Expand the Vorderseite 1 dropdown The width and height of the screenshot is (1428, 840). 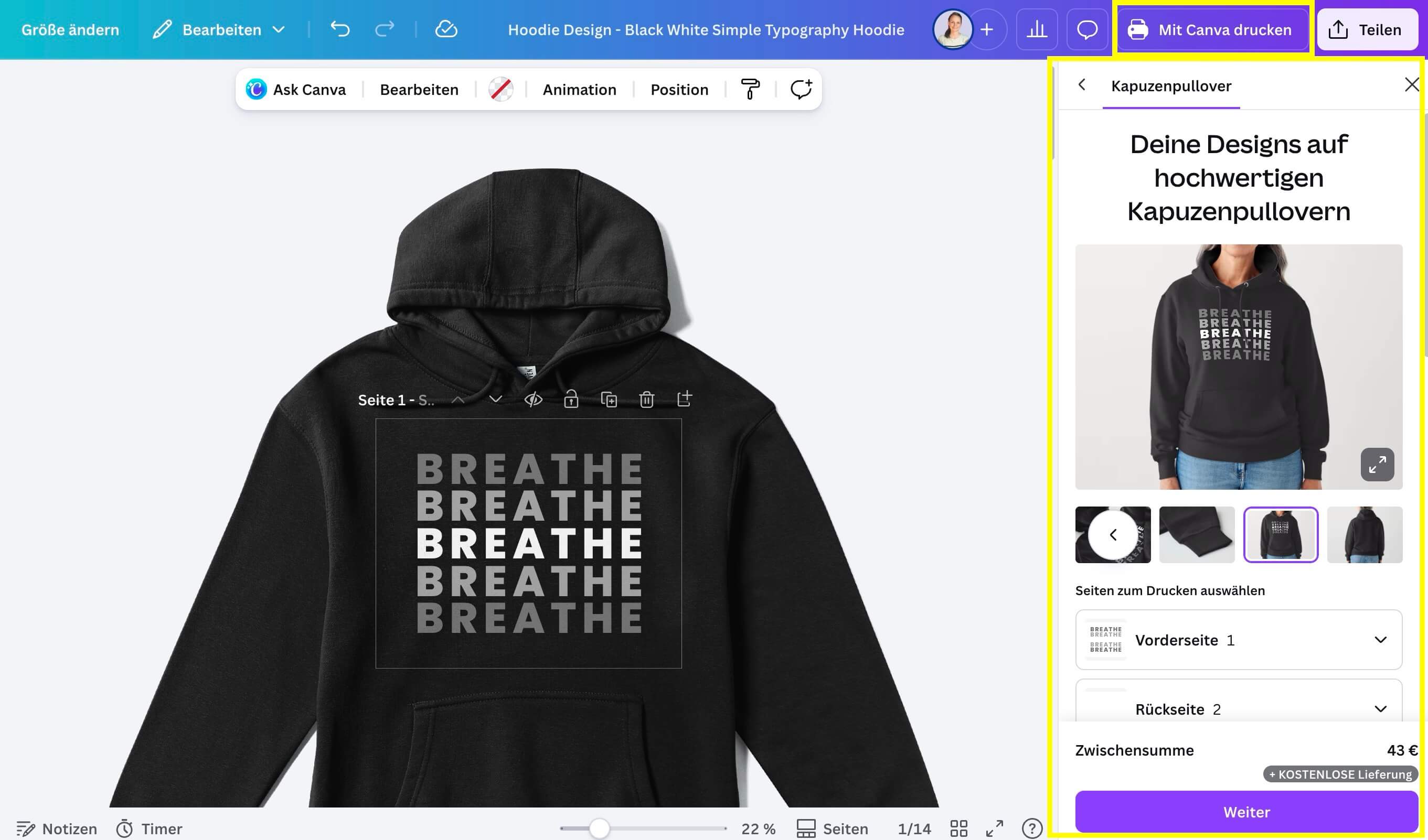(x=1380, y=640)
